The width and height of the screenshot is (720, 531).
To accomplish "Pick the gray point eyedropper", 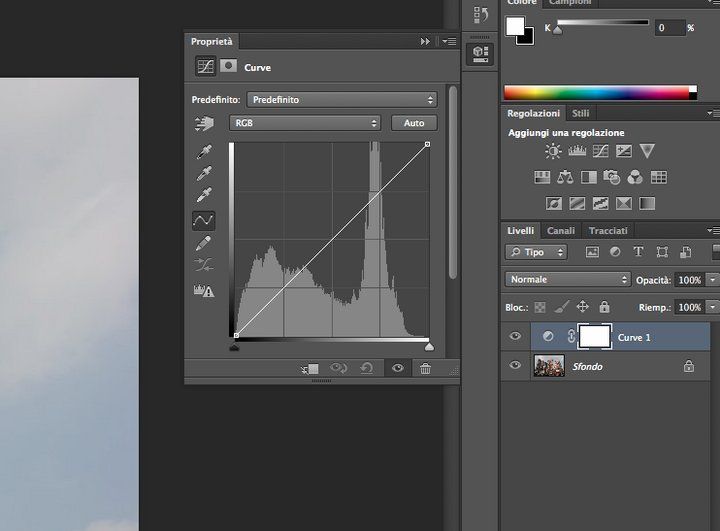I will 204,173.
